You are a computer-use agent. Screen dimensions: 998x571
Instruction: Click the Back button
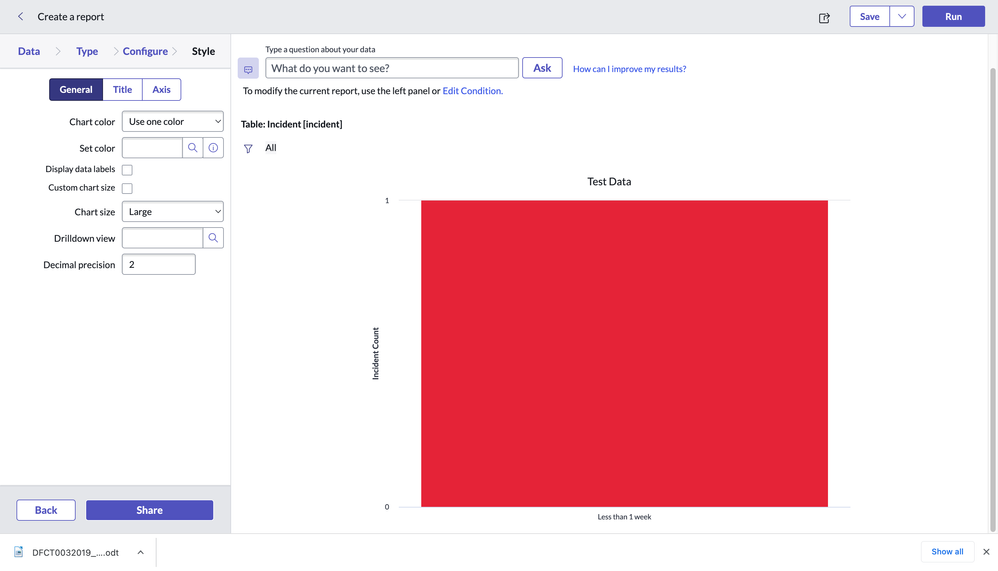(46, 510)
